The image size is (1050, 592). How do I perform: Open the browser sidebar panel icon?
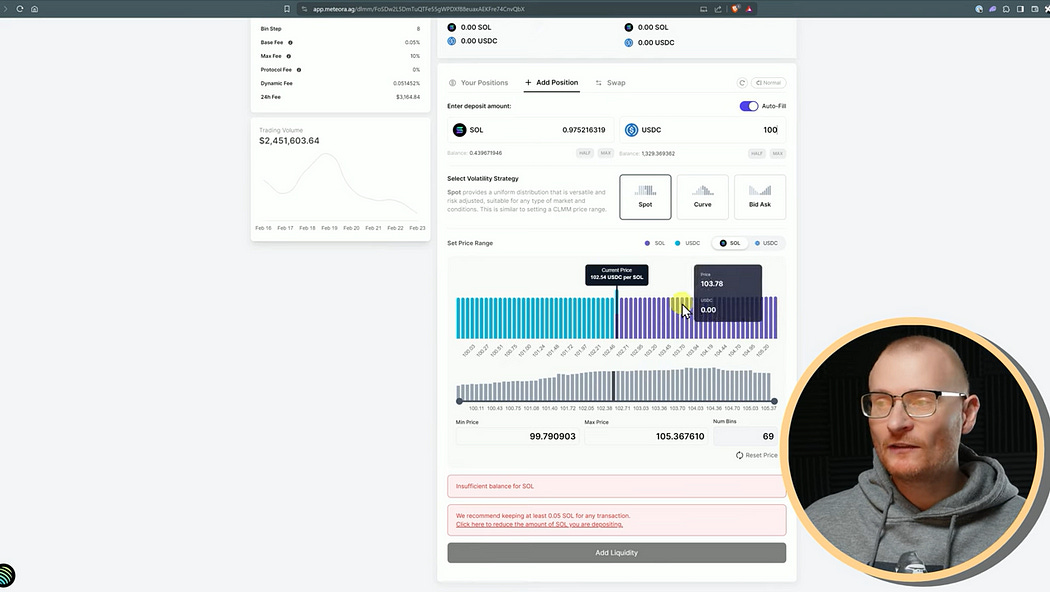coord(1021,9)
